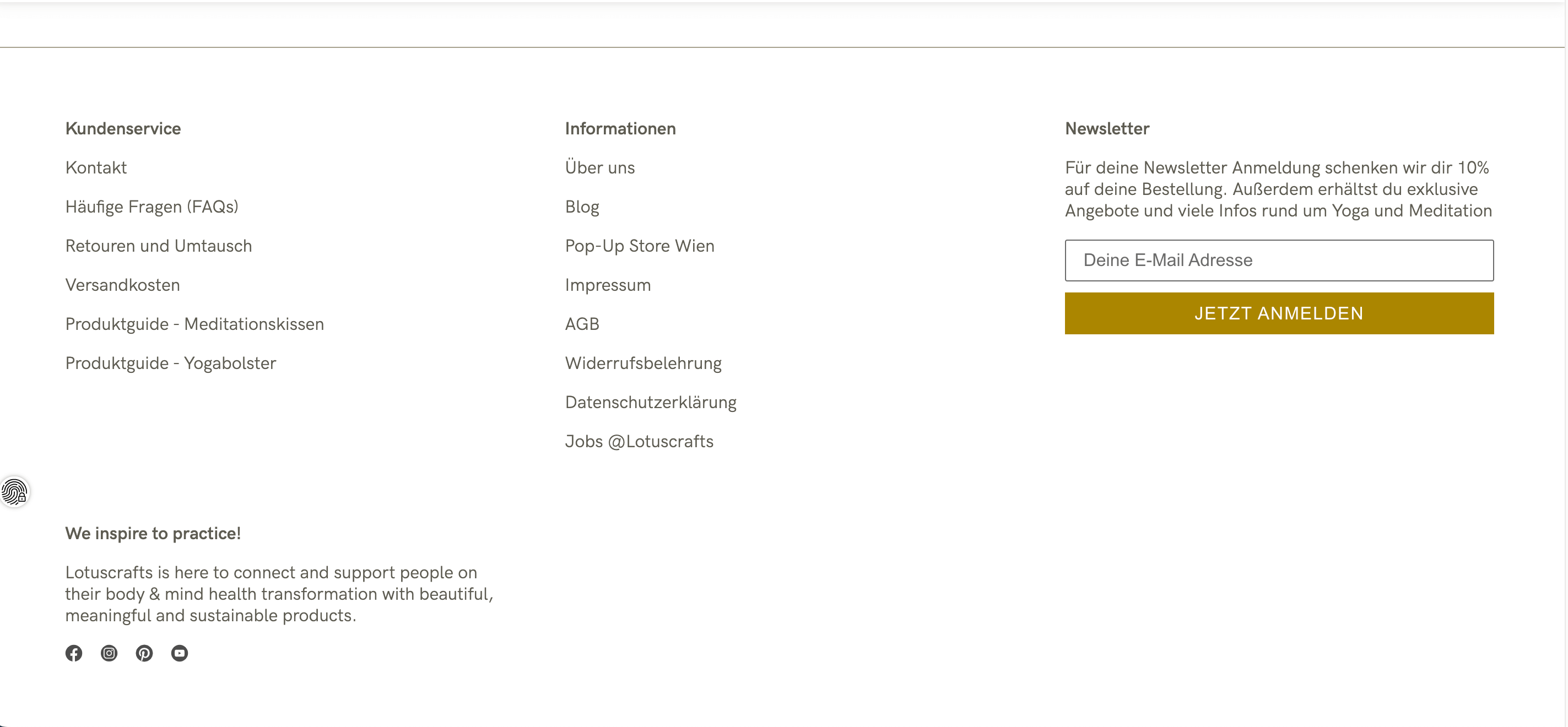Open Lotuscrafts Pinterest icon
1568x727 pixels.
click(144, 653)
